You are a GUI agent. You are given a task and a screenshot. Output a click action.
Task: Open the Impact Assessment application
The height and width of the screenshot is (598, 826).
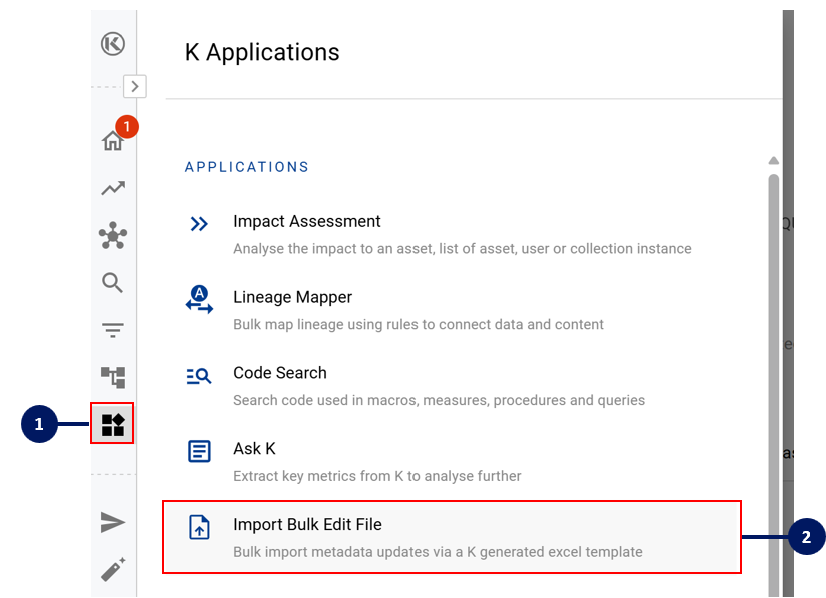307,222
